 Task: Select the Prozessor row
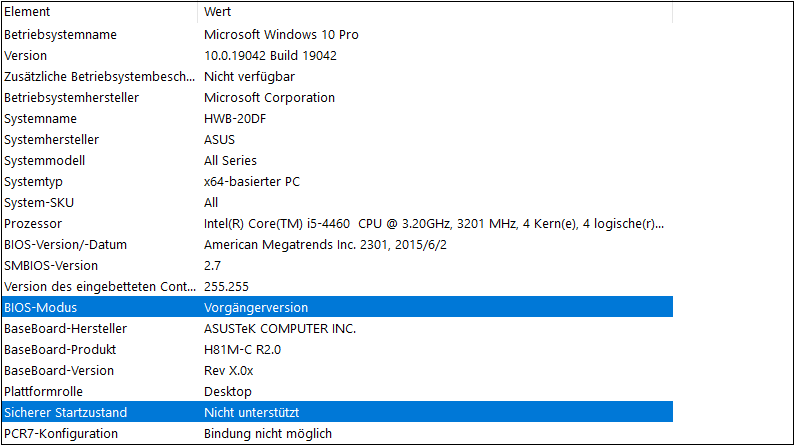[33, 223]
